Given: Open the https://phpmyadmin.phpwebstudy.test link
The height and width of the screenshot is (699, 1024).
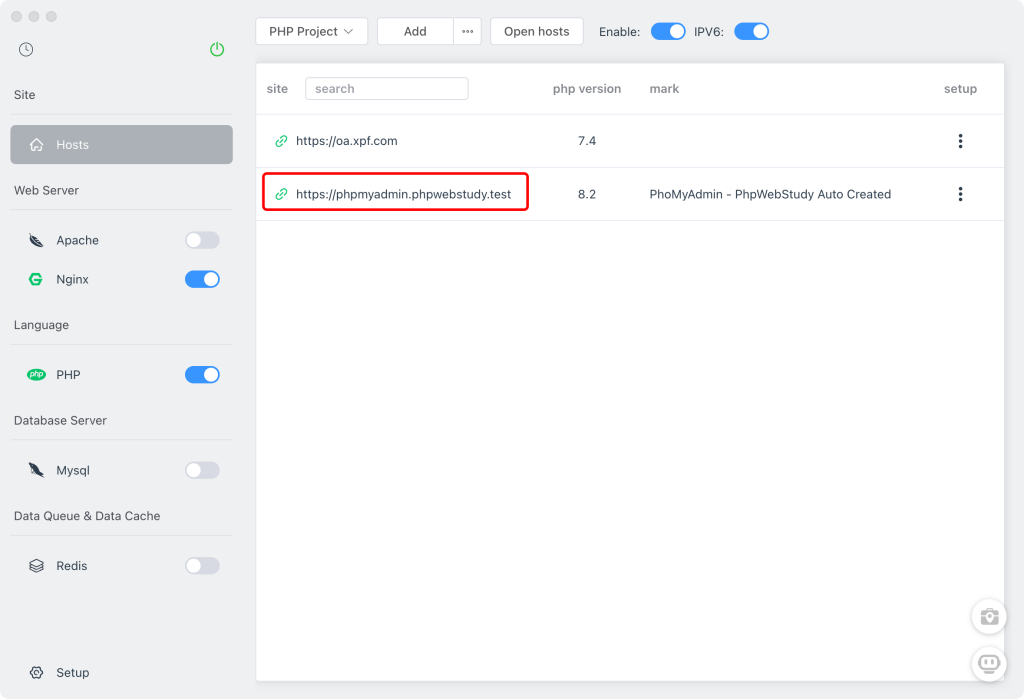Looking at the screenshot, I should 403,194.
